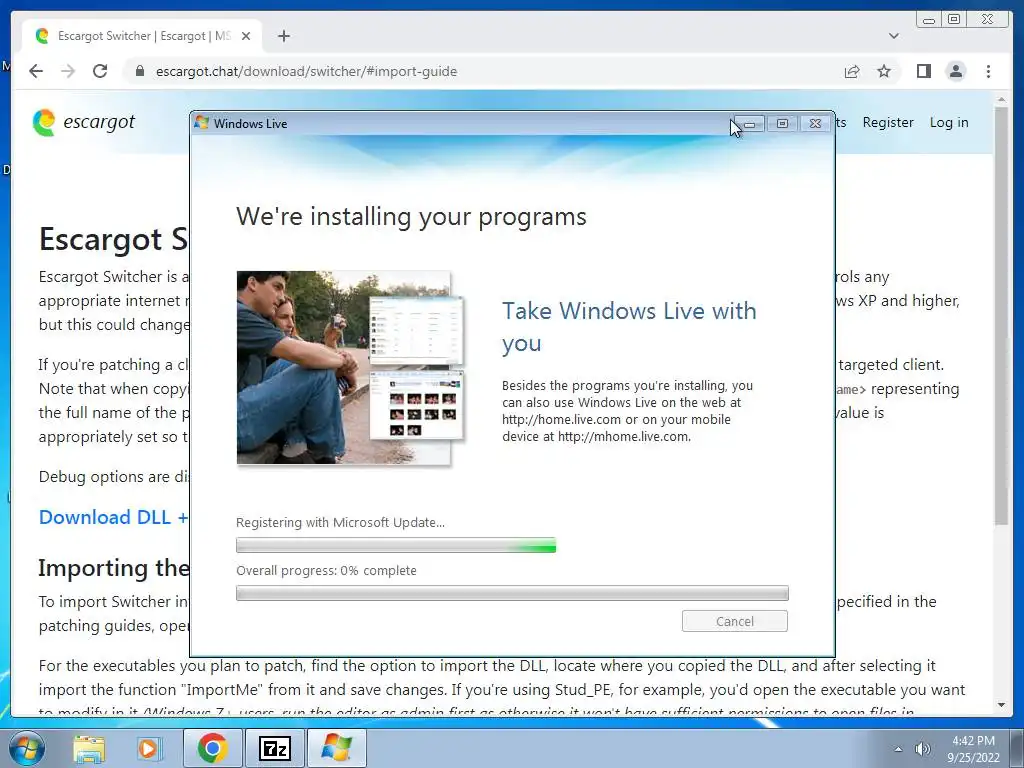Close the Escargot Switcher tab

click(x=246, y=36)
